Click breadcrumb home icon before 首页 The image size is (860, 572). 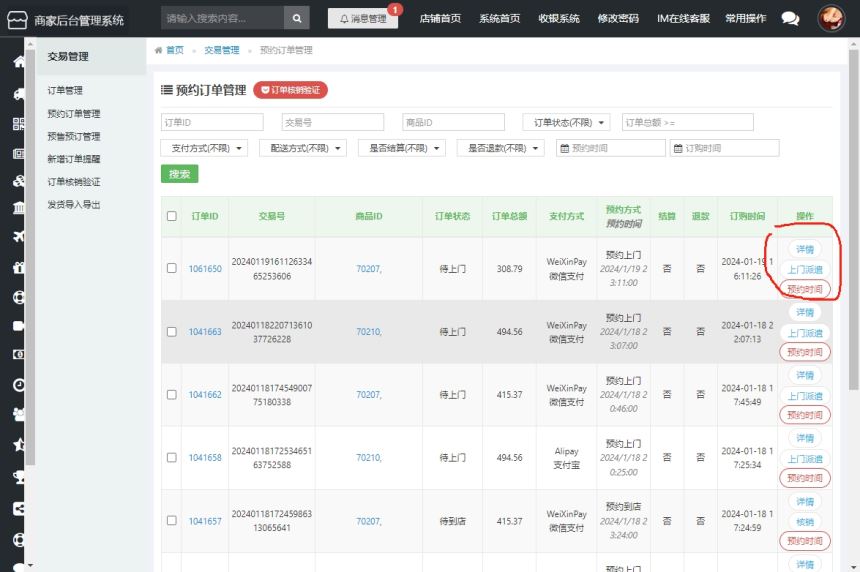159,50
